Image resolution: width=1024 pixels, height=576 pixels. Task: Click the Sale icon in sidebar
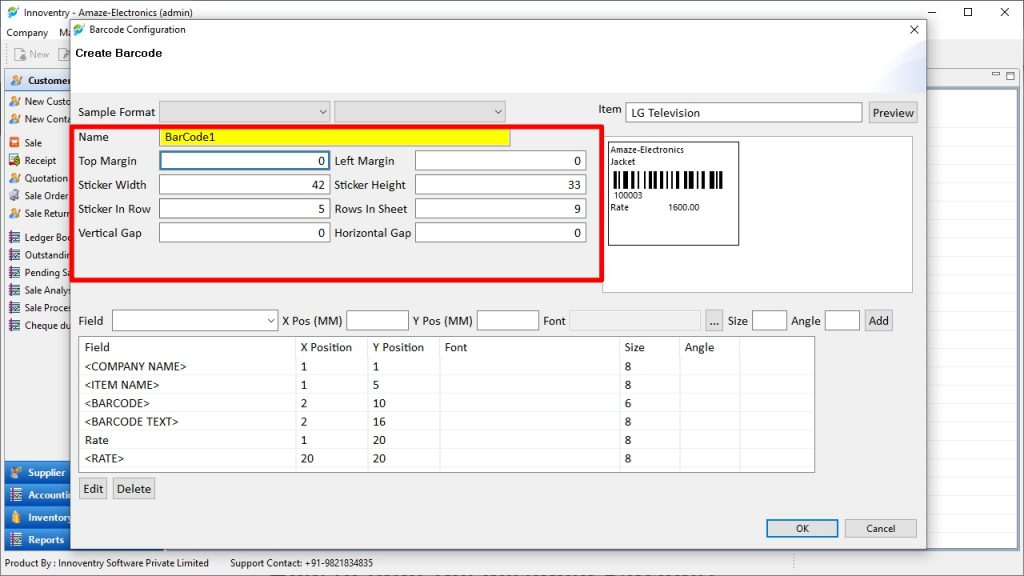pos(14,142)
